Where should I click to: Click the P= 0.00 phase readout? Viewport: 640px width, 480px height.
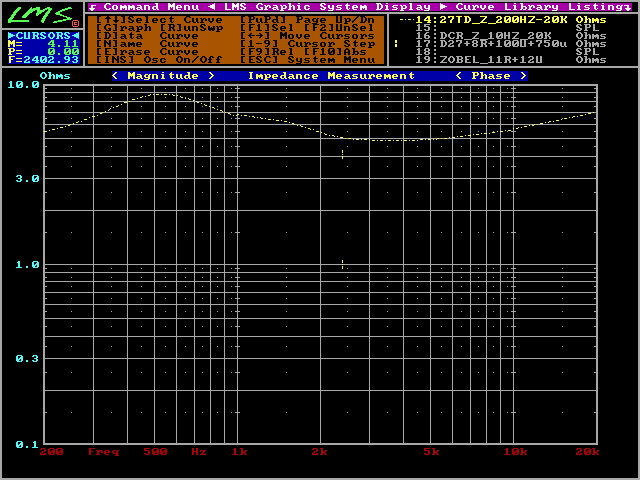43,52
